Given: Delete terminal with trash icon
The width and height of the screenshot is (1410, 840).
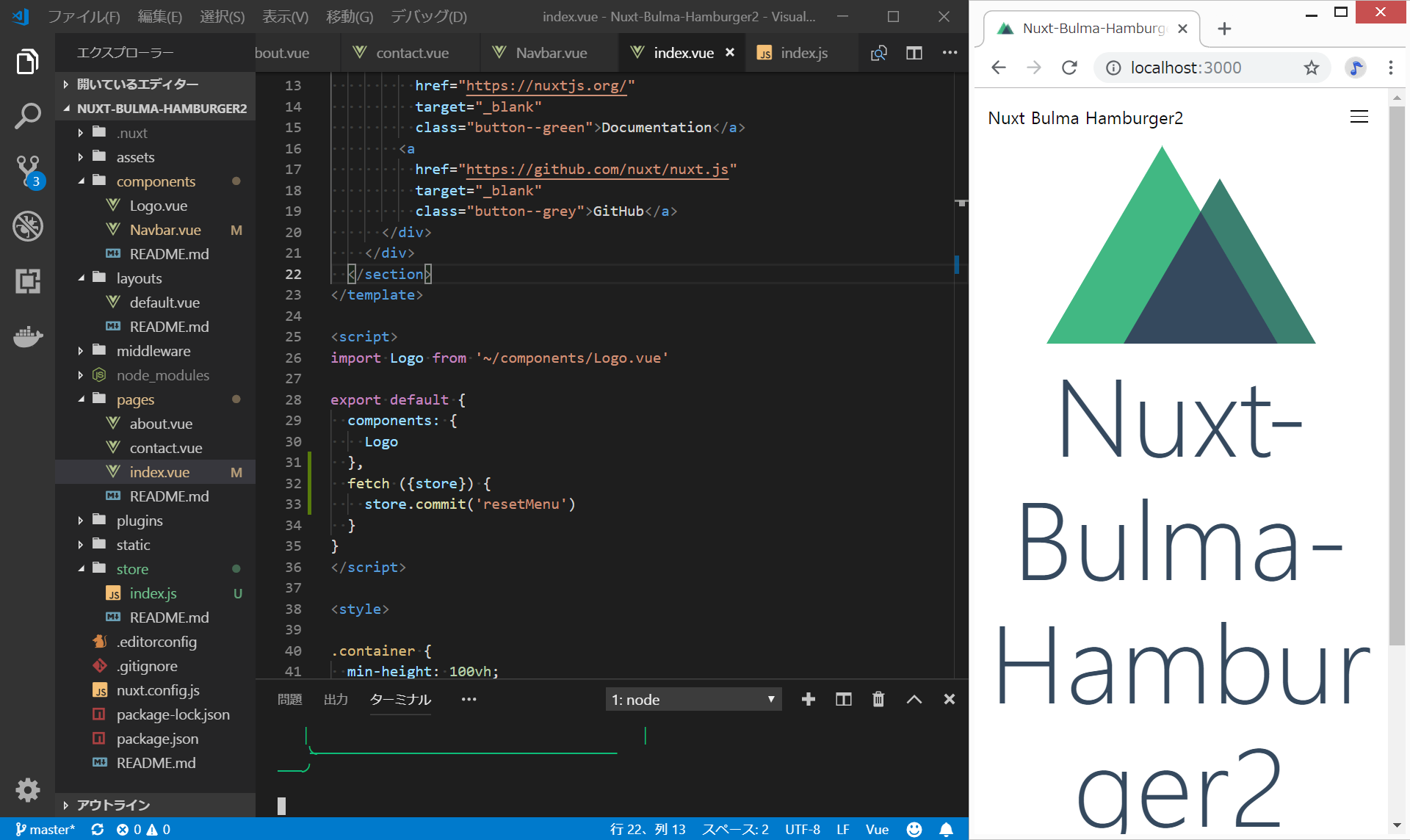Looking at the screenshot, I should [878, 699].
